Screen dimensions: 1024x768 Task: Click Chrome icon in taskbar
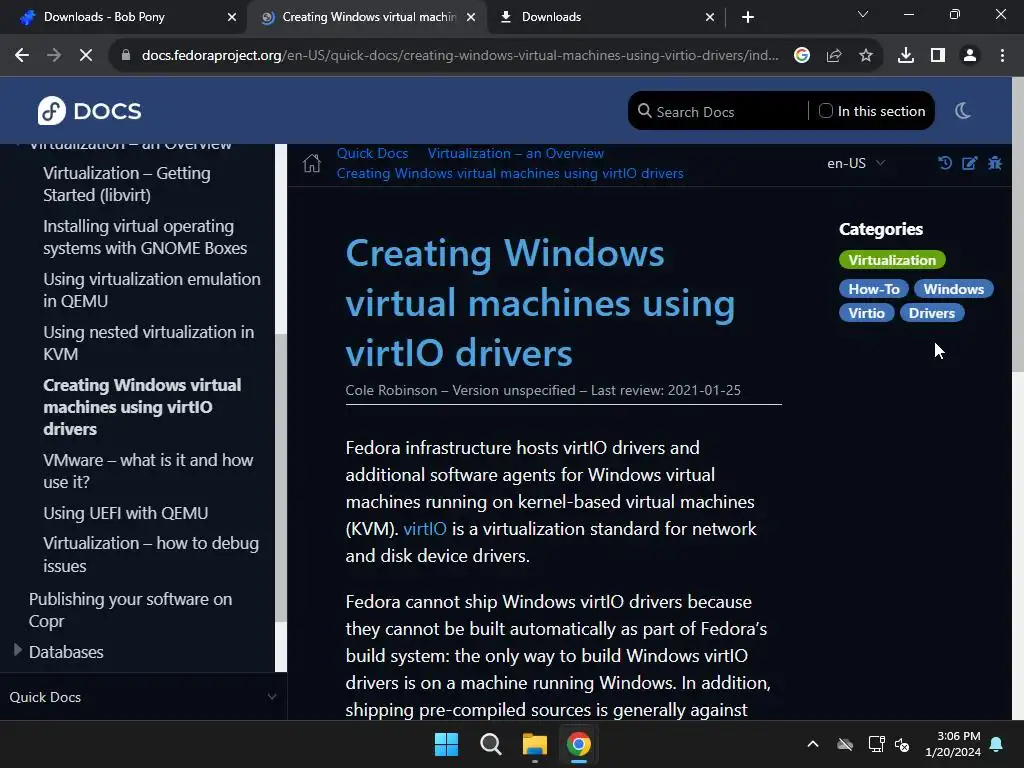coord(579,744)
